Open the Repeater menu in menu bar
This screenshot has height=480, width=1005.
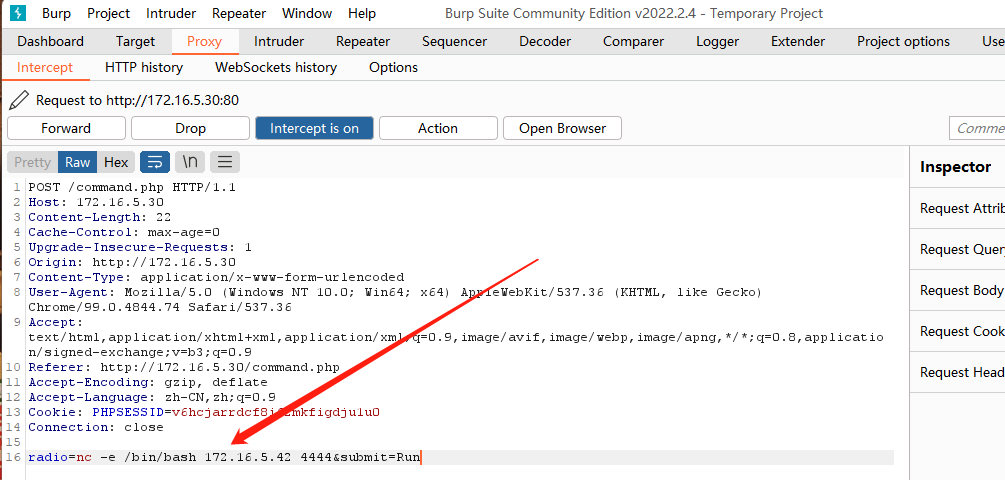click(239, 13)
